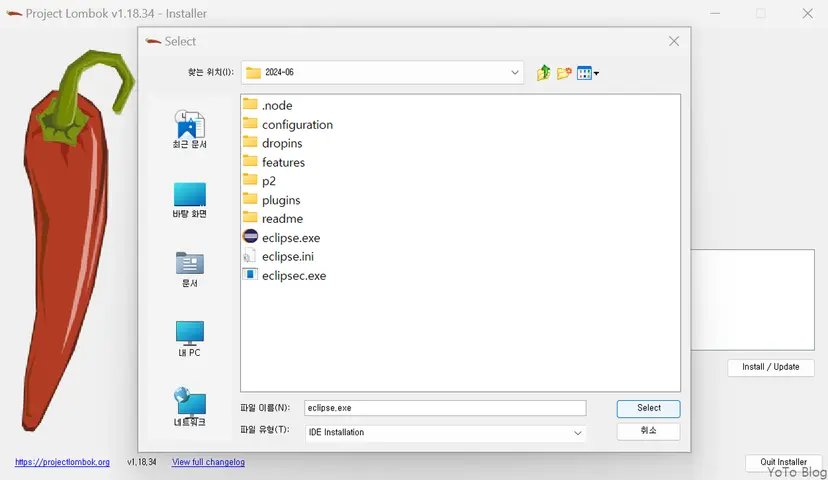Screen dimensions: 828x480
Task: Open Recent Documents shortcut (최근 문서)
Action: pos(190,129)
